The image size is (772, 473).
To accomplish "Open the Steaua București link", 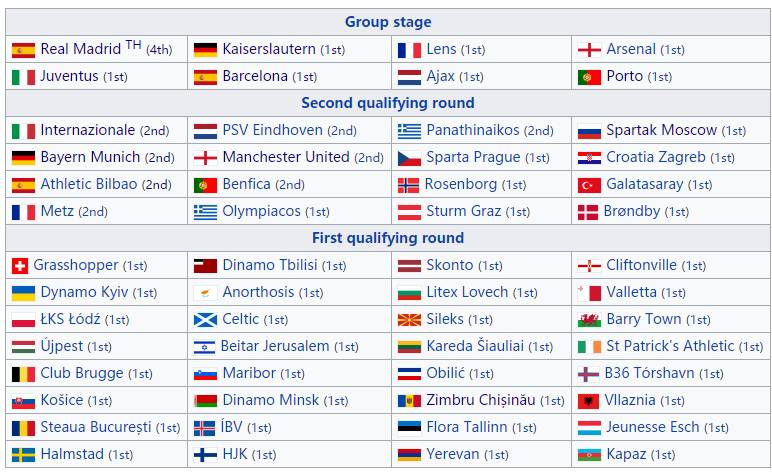I will (x=96, y=427).
